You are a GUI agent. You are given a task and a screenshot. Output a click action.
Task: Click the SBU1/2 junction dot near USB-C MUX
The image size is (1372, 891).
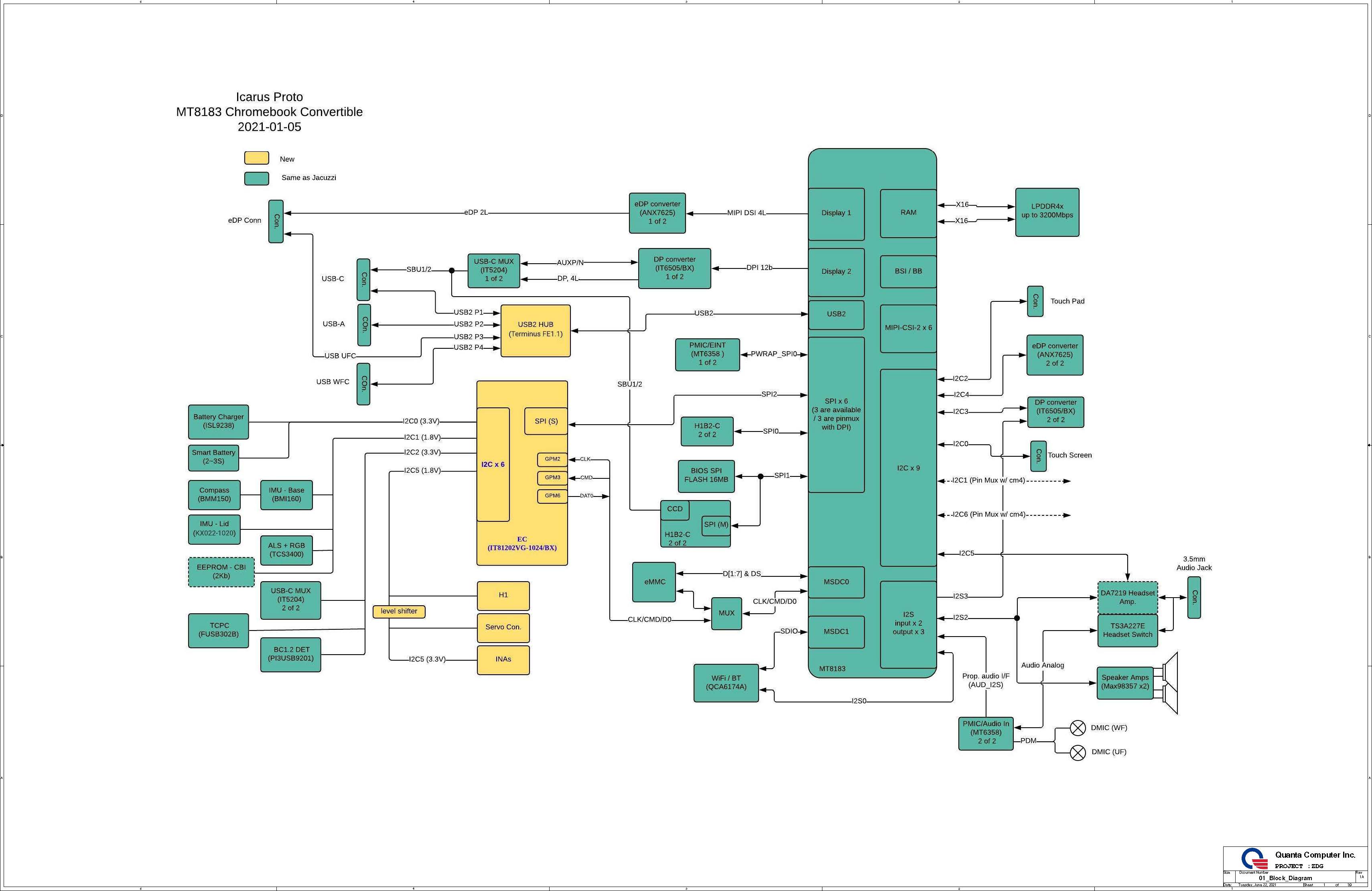(451, 270)
